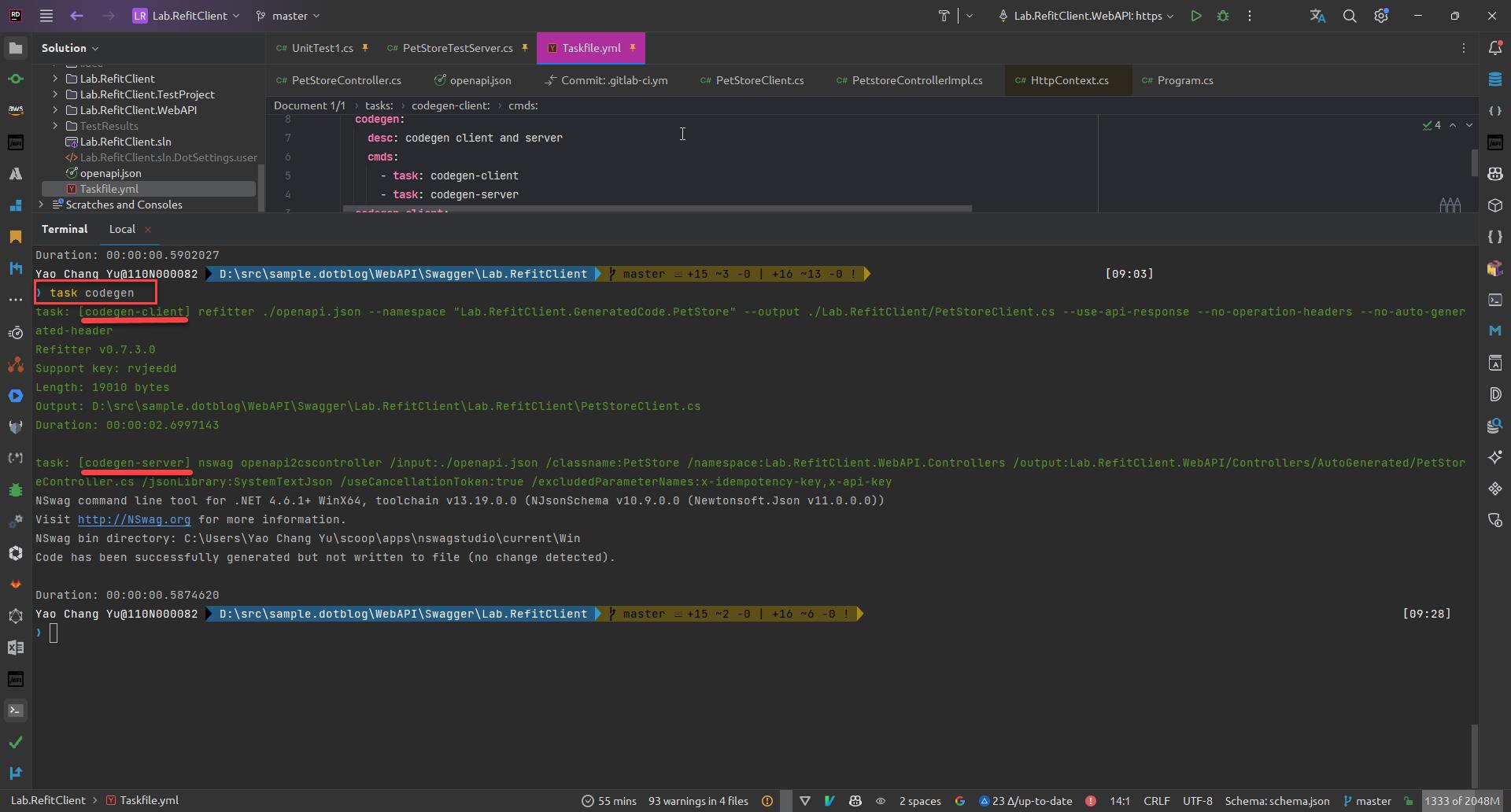The width and height of the screenshot is (1511, 812).
Task: Open the master branch dropdown in toolbar
Action: click(287, 15)
